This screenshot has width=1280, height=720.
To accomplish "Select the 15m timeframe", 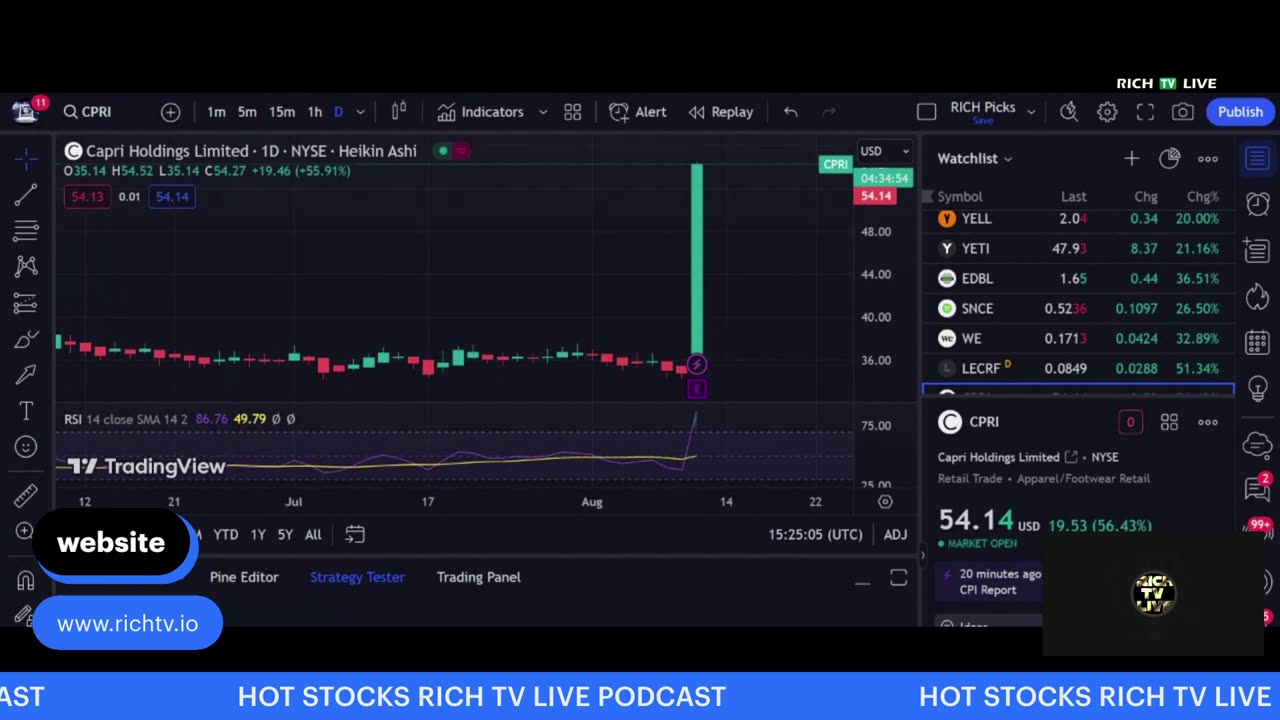I will point(282,112).
